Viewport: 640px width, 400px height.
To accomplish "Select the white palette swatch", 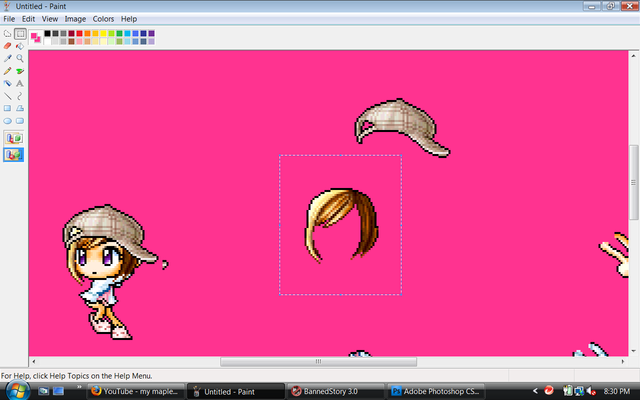I will pos(48,41).
